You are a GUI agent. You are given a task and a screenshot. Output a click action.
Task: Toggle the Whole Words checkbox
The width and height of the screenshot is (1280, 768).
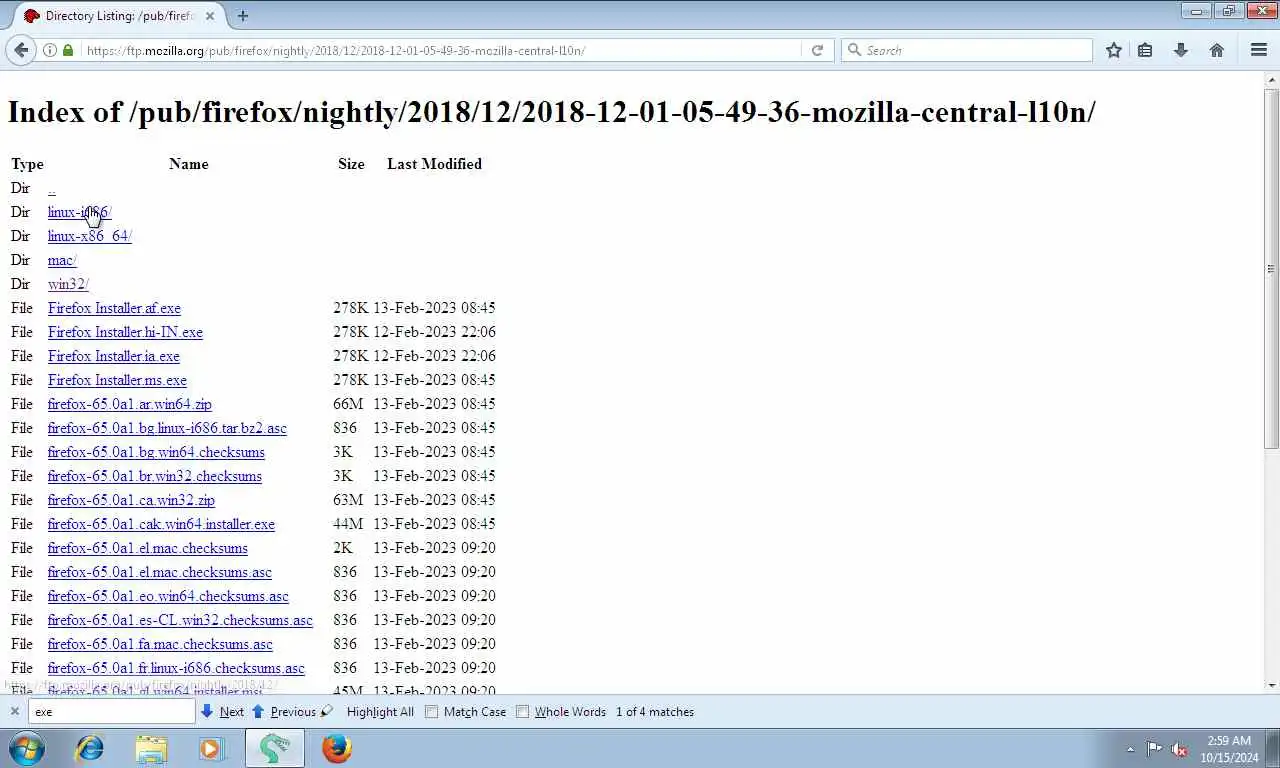[522, 712]
